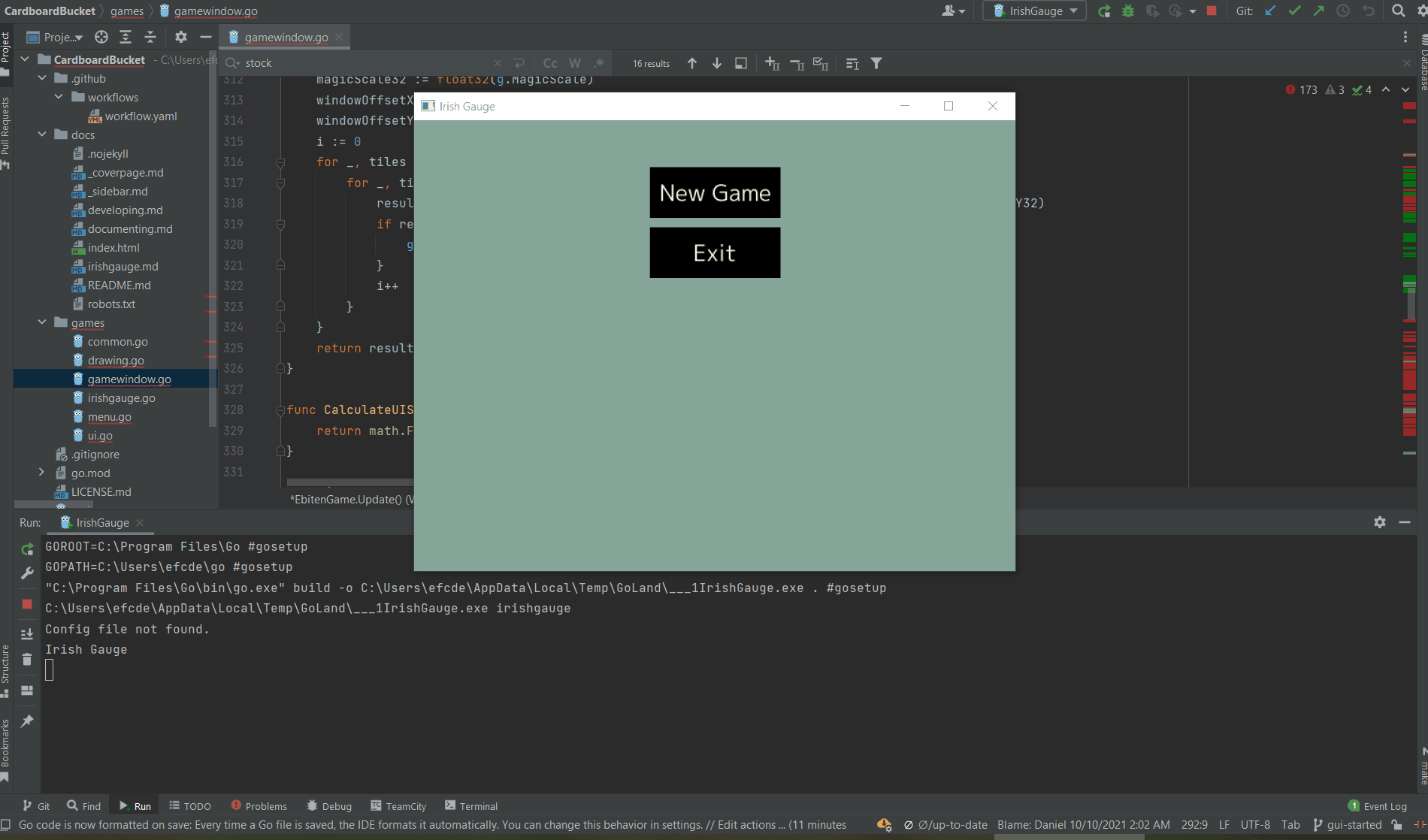Collapse the docs folder in project tree
1428x840 pixels.
42,134
